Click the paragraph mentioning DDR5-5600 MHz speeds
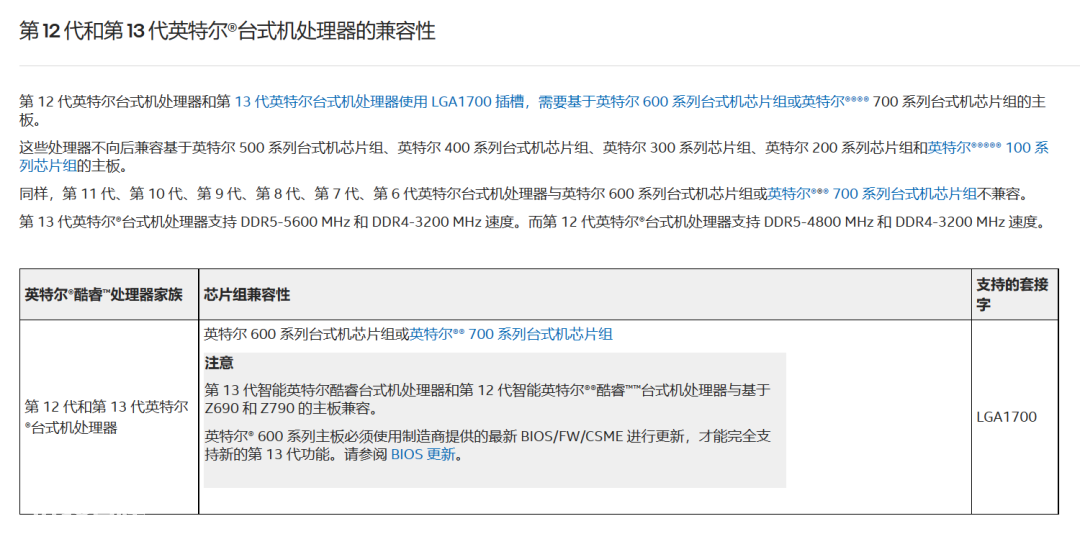1080x552 pixels. coord(532,222)
